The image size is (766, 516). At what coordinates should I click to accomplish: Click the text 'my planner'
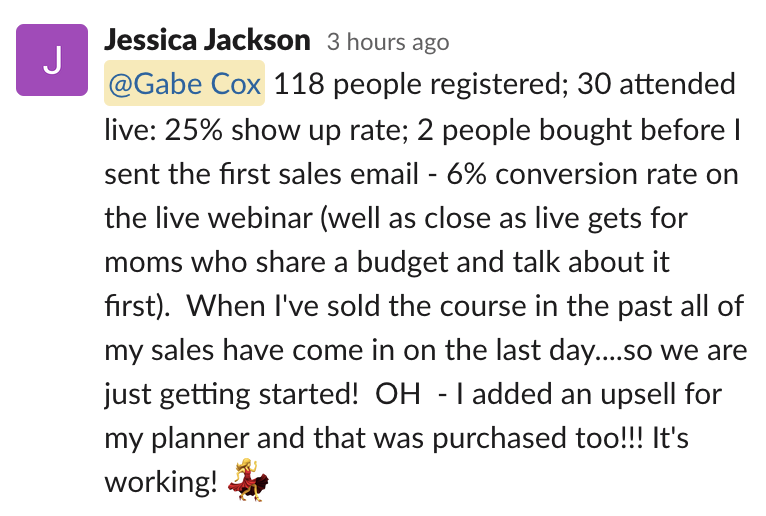click(176, 439)
